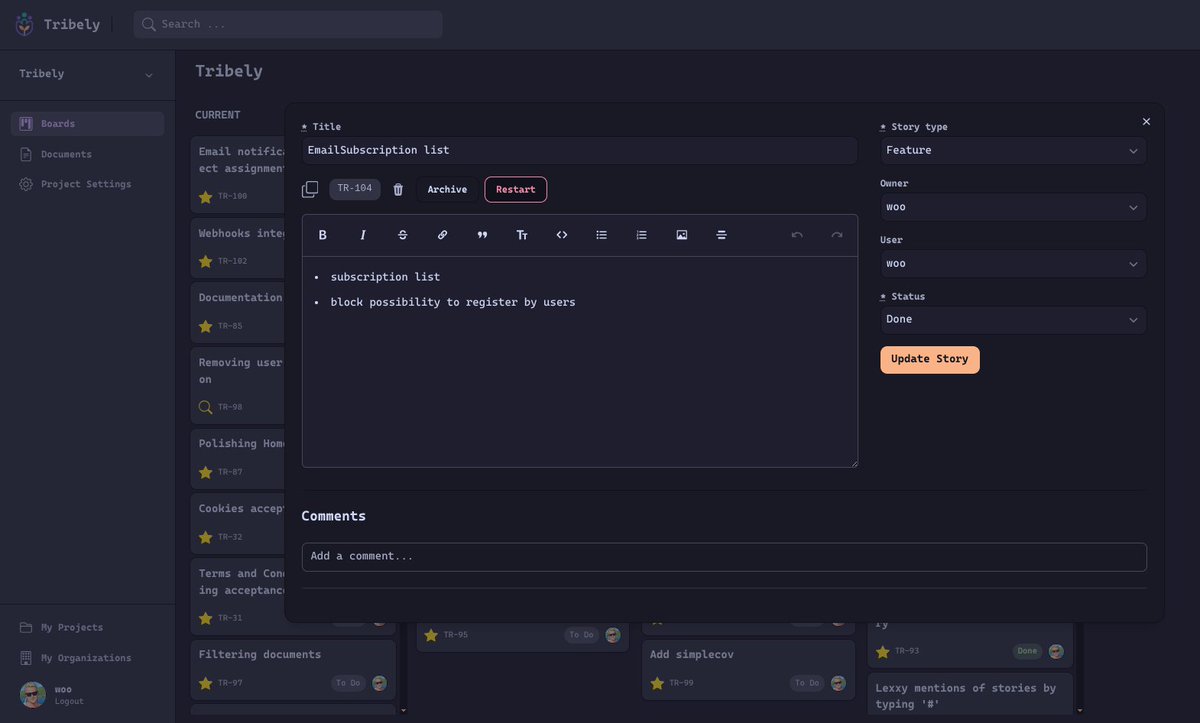Click the assignee avatar on TR-93 card

coord(1056,651)
